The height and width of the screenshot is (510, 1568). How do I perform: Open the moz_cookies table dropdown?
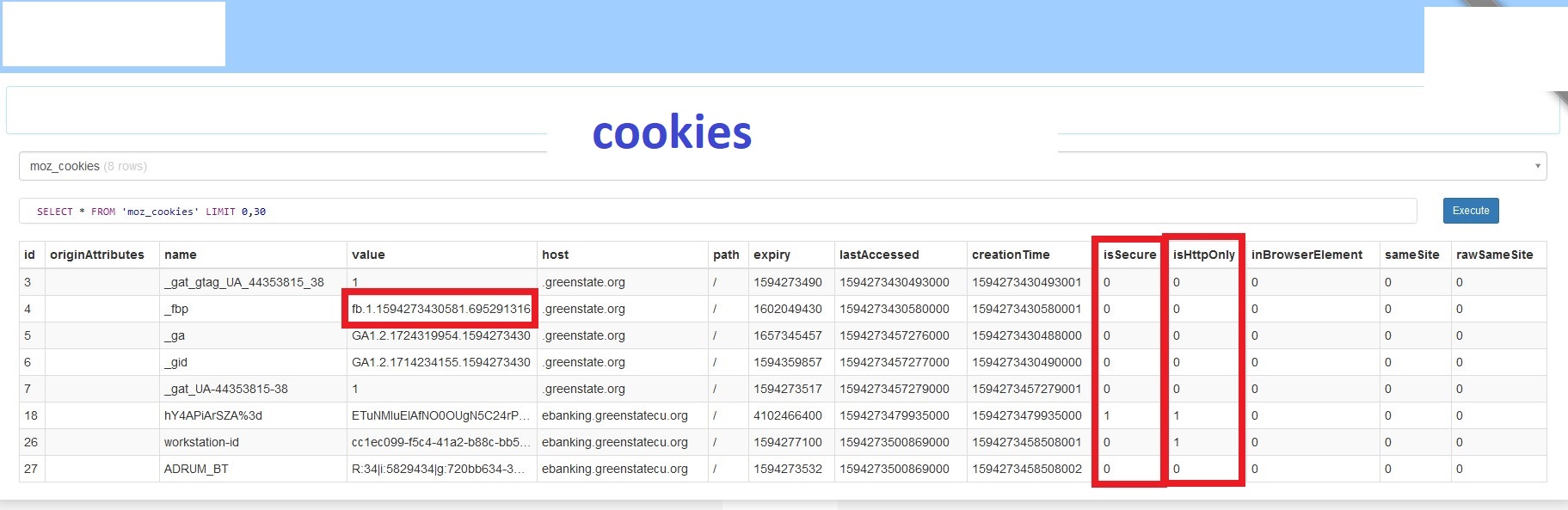point(783,166)
